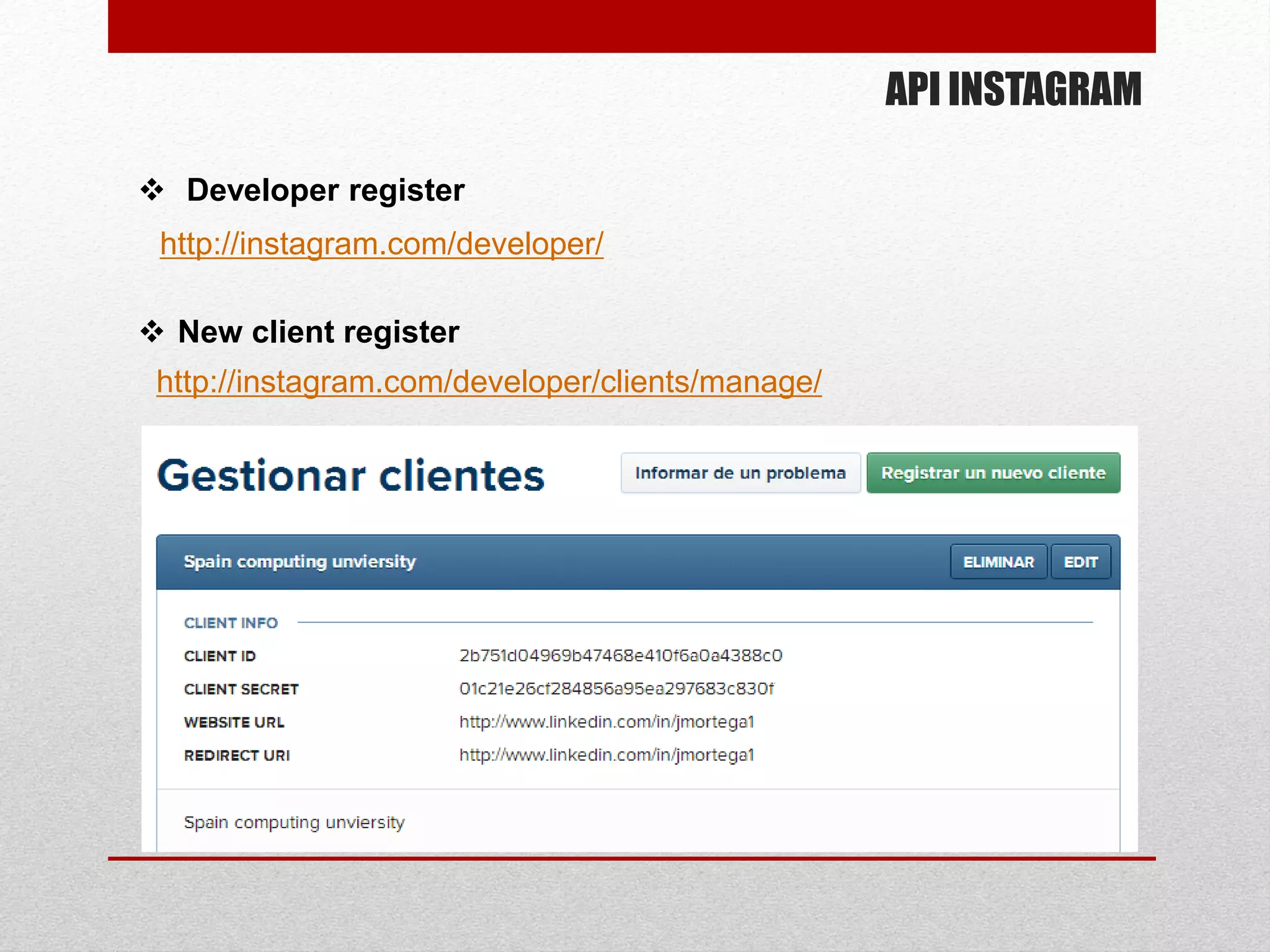
Task: Click the CLIENT ID label
Action: 220,656
